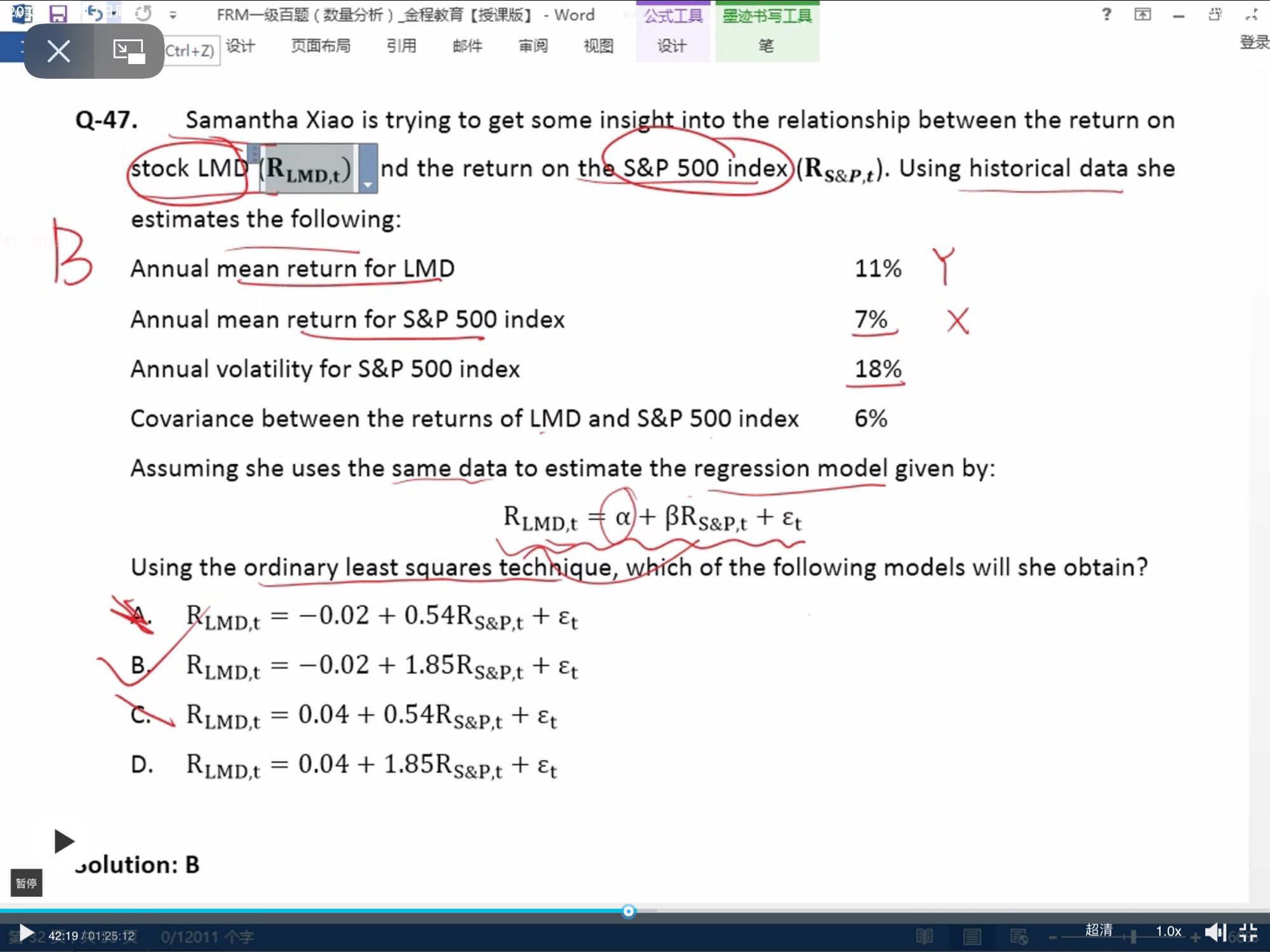Click the Undo arrow icon
This screenshot has width=1270, height=952.
pyautogui.click(x=94, y=14)
